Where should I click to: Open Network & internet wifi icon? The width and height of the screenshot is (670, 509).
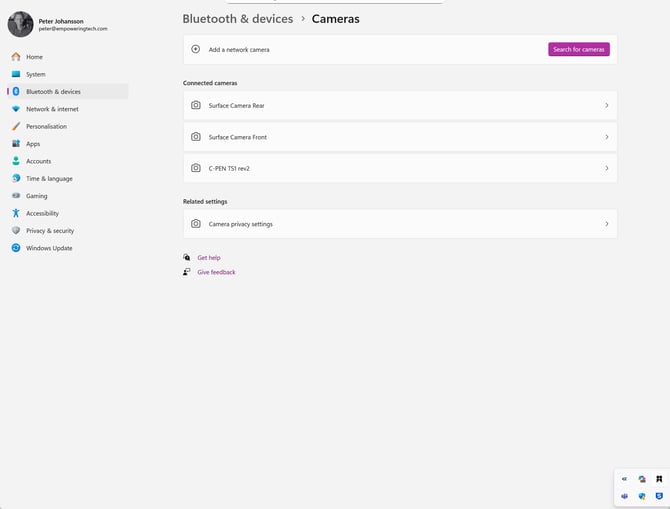coord(16,109)
